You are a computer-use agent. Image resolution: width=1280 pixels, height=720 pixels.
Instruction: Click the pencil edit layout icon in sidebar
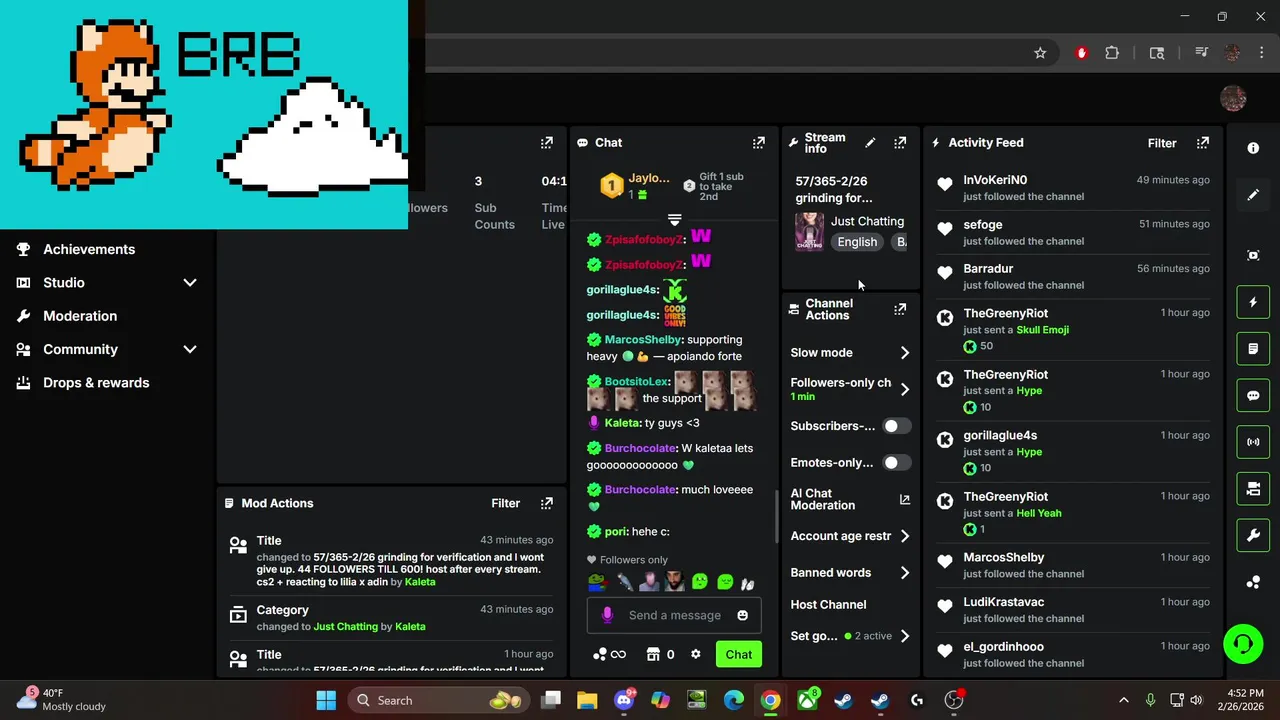coord(1253,195)
